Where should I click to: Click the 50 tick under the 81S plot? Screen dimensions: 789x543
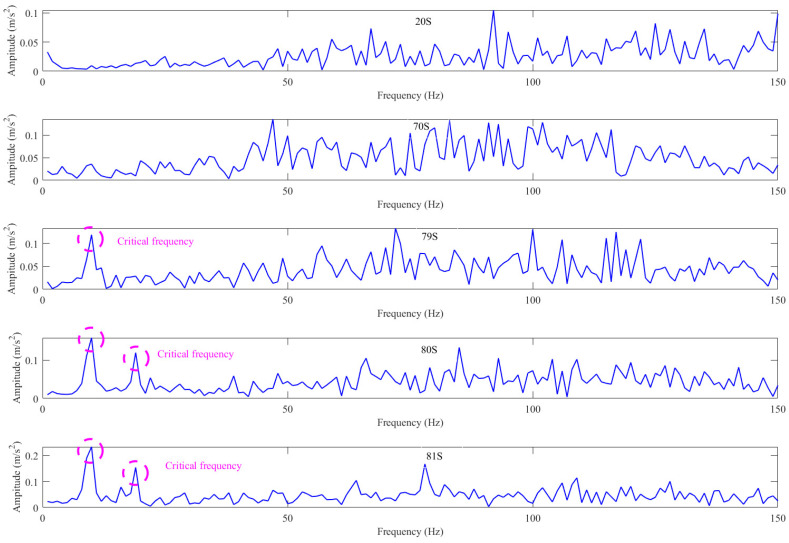287,518
